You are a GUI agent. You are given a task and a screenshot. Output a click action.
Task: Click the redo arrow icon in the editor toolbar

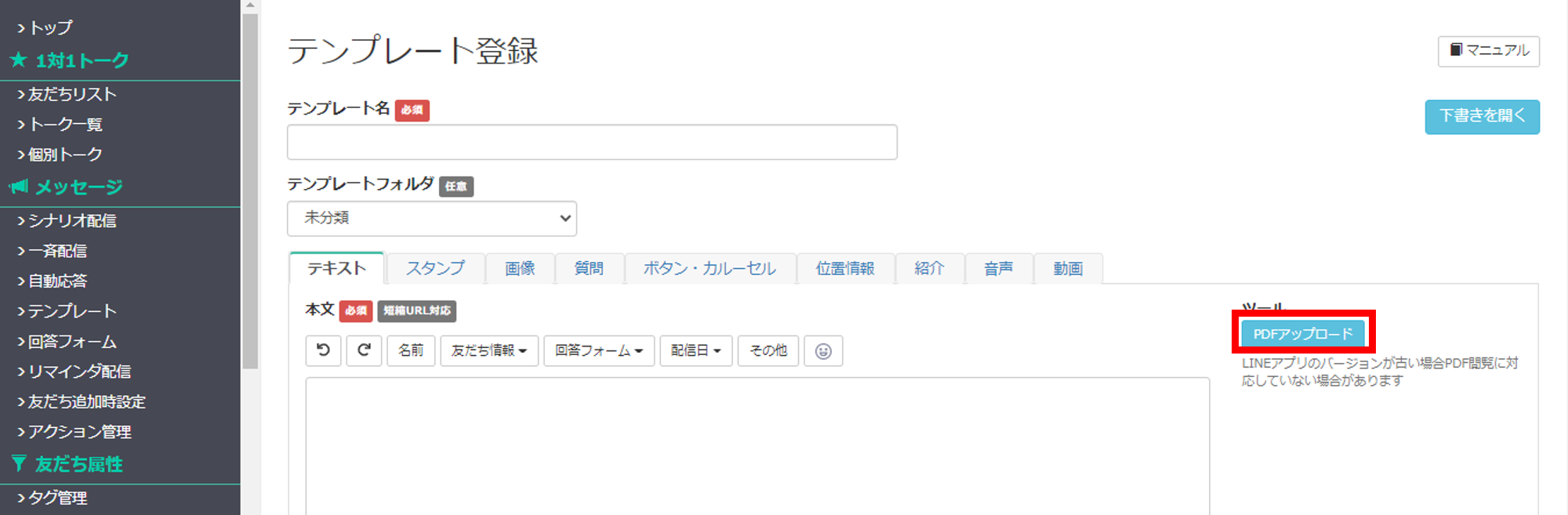[x=364, y=350]
